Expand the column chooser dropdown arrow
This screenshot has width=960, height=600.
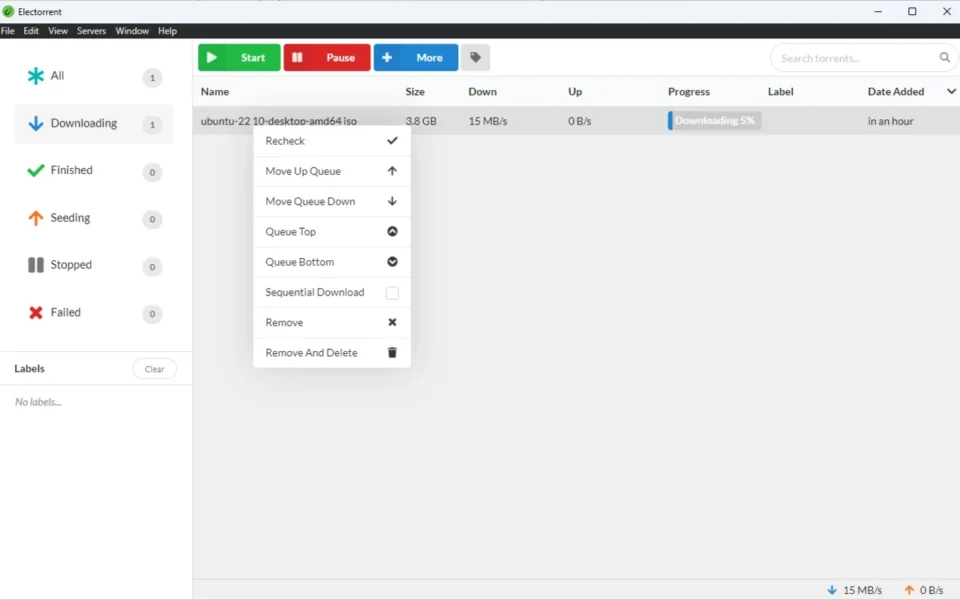(x=951, y=91)
